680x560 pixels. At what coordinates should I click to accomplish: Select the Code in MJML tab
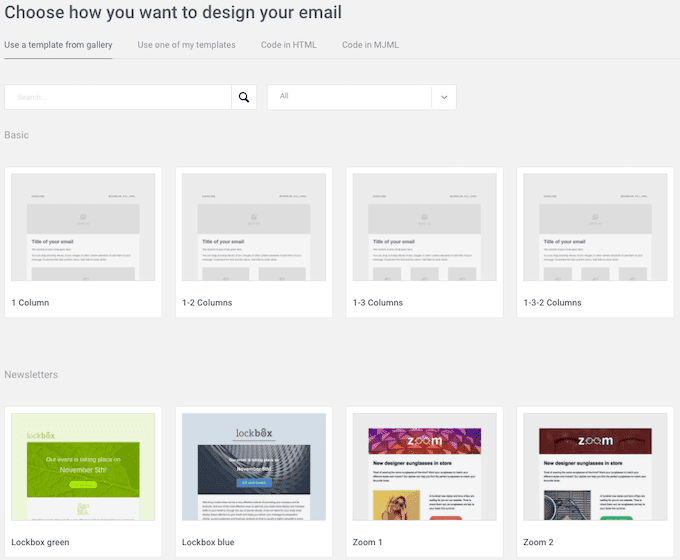370,45
